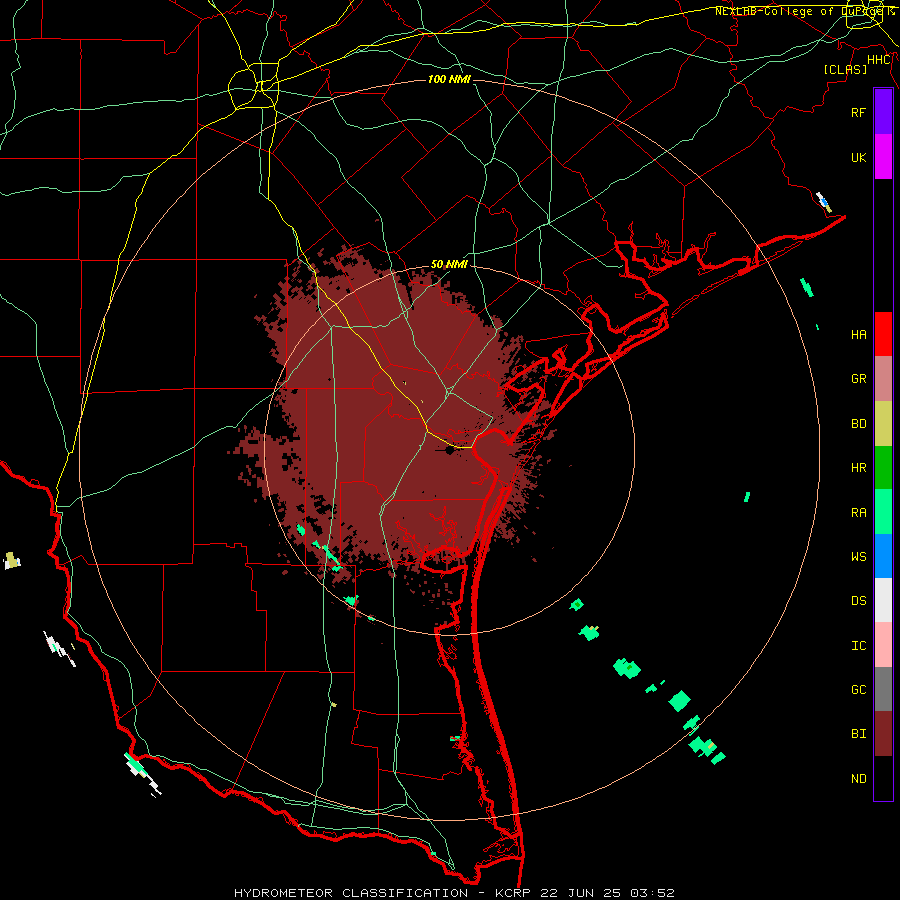Click the RA light green swatch

tap(883, 512)
